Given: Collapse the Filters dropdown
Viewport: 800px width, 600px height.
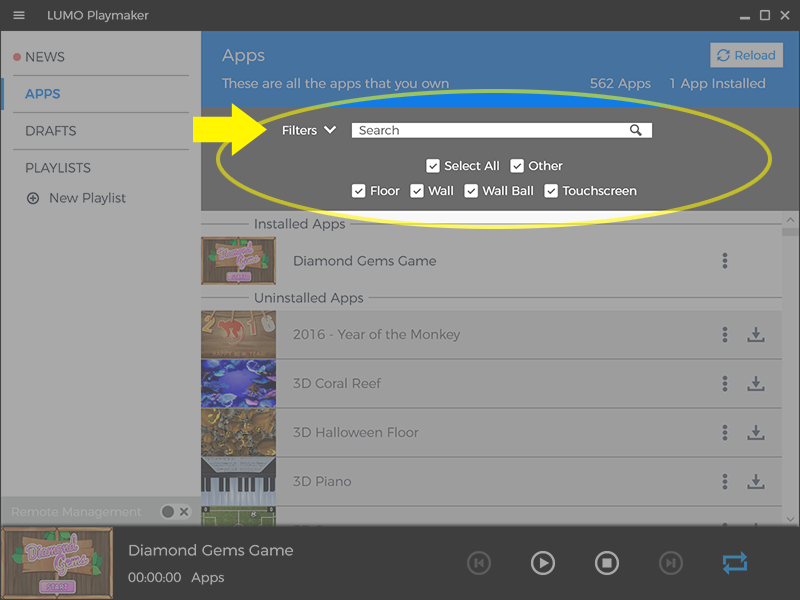Looking at the screenshot, I should coord(309,130).
